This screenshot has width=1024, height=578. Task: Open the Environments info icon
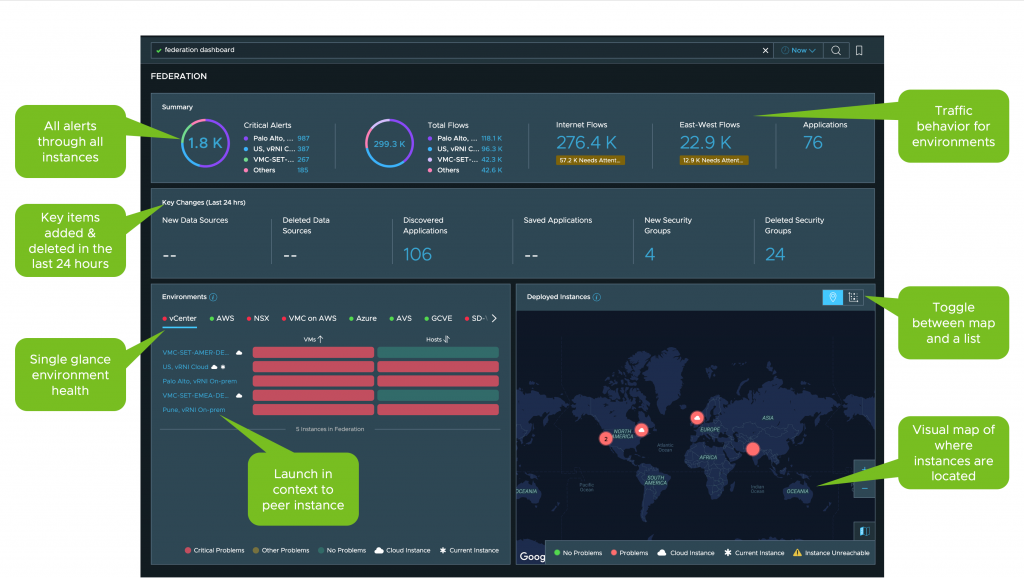pos(214,297)
